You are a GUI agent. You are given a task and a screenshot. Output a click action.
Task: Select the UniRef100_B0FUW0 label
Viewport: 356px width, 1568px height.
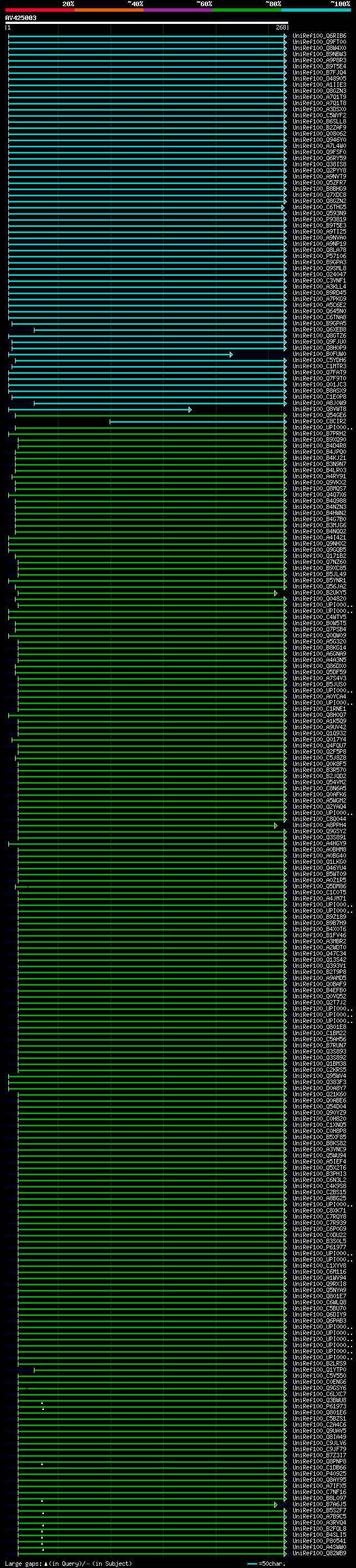point(319,354)
